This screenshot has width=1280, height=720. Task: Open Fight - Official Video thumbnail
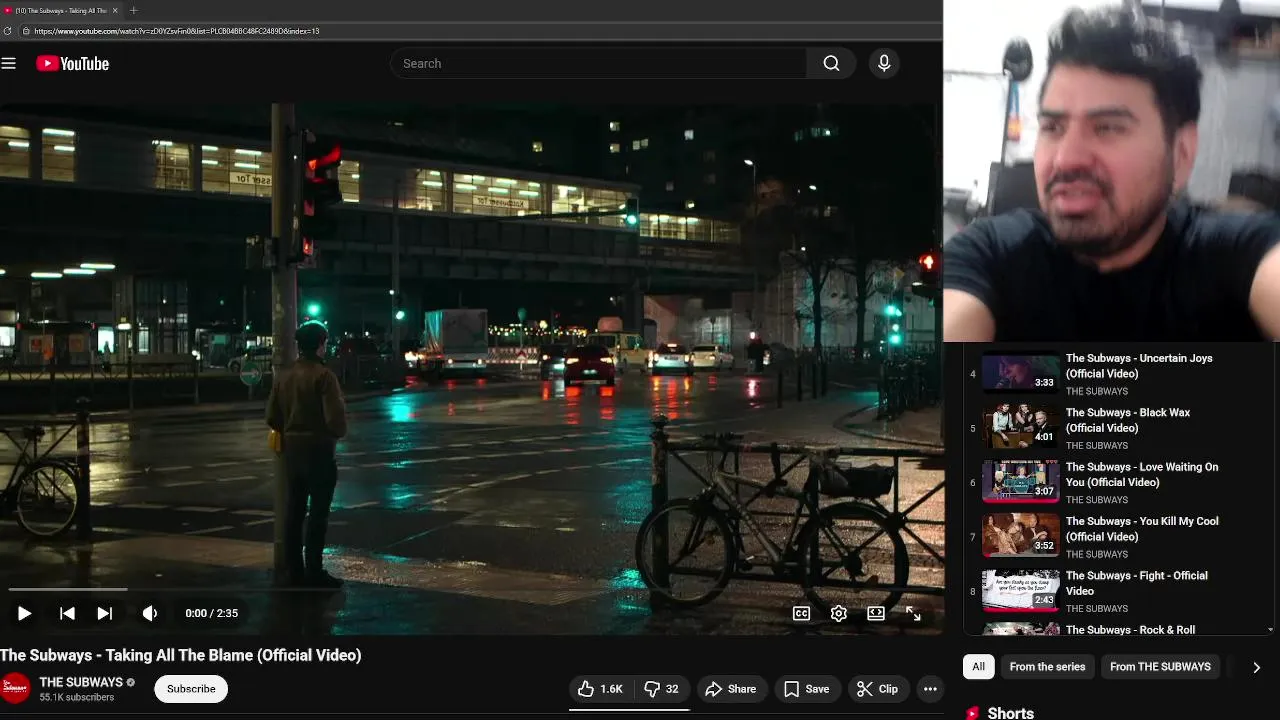click(1020, 589)
